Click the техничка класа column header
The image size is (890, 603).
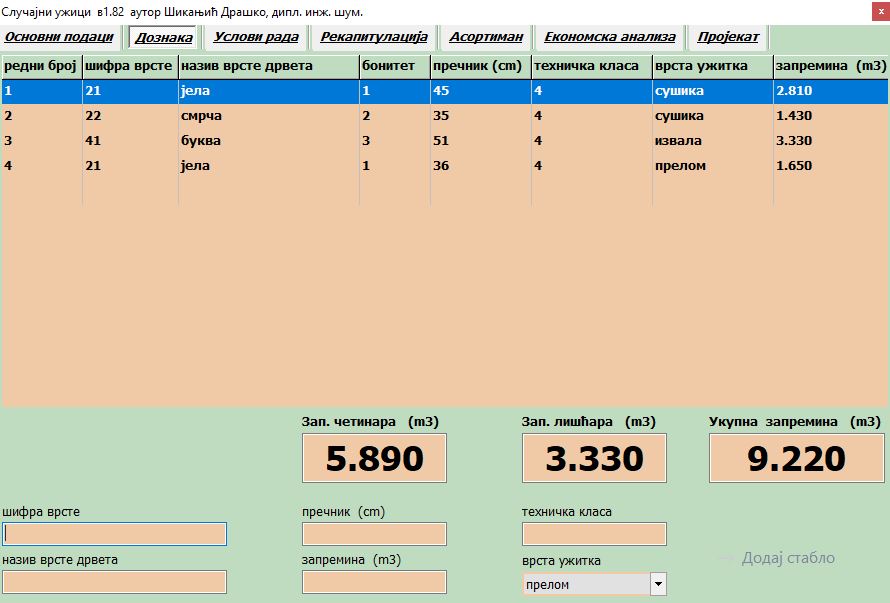591,66
